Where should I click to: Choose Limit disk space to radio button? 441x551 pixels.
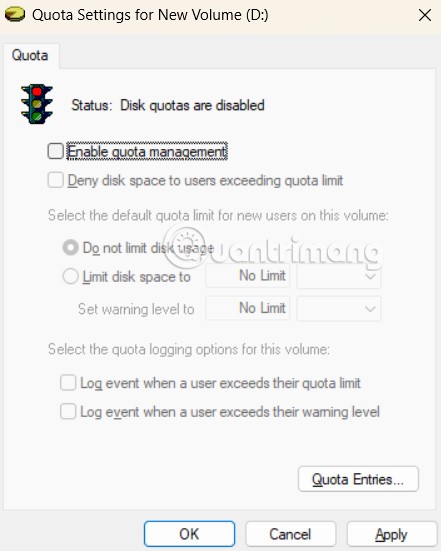(70, 277)
